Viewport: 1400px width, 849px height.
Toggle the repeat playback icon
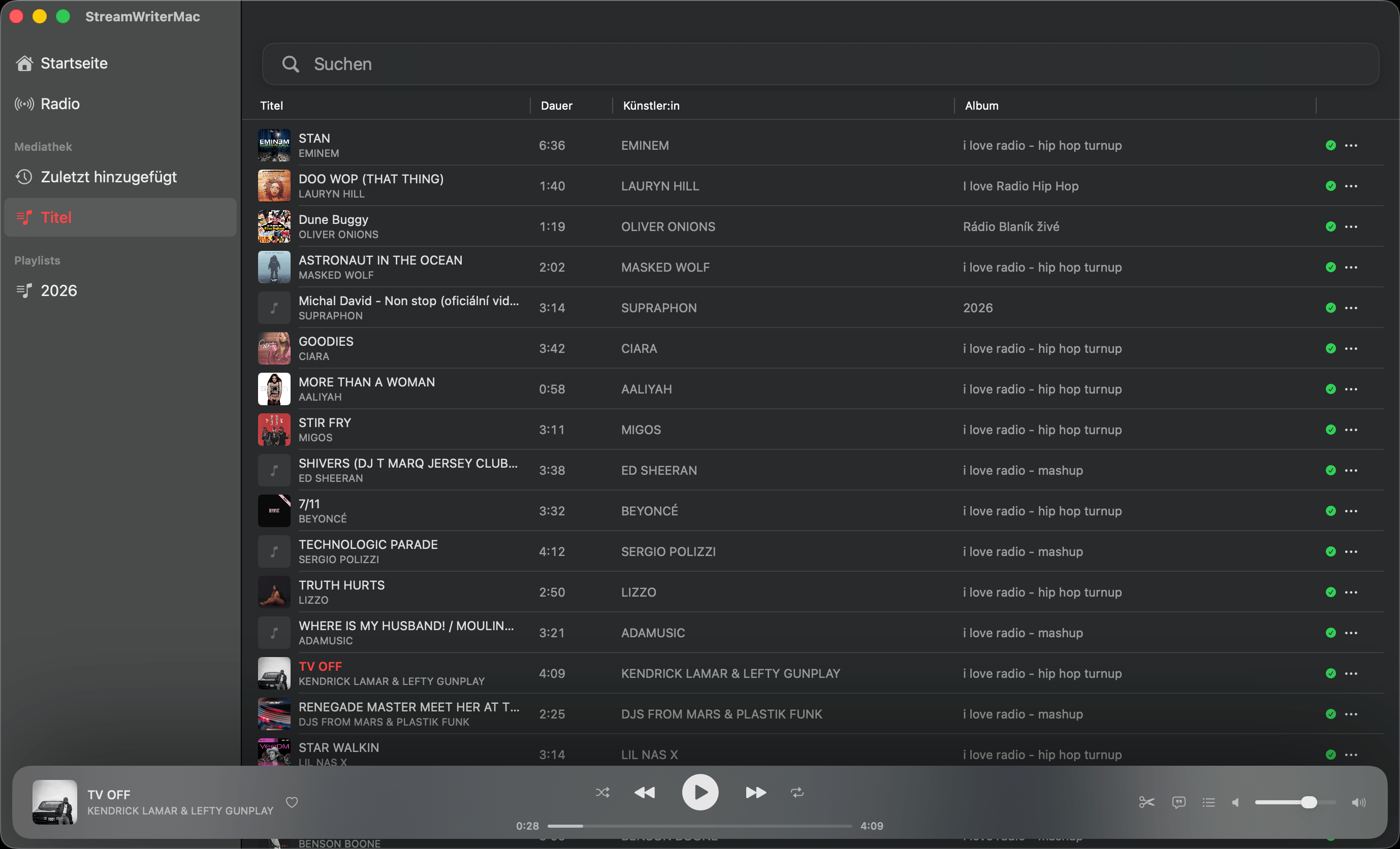[797, 792]
